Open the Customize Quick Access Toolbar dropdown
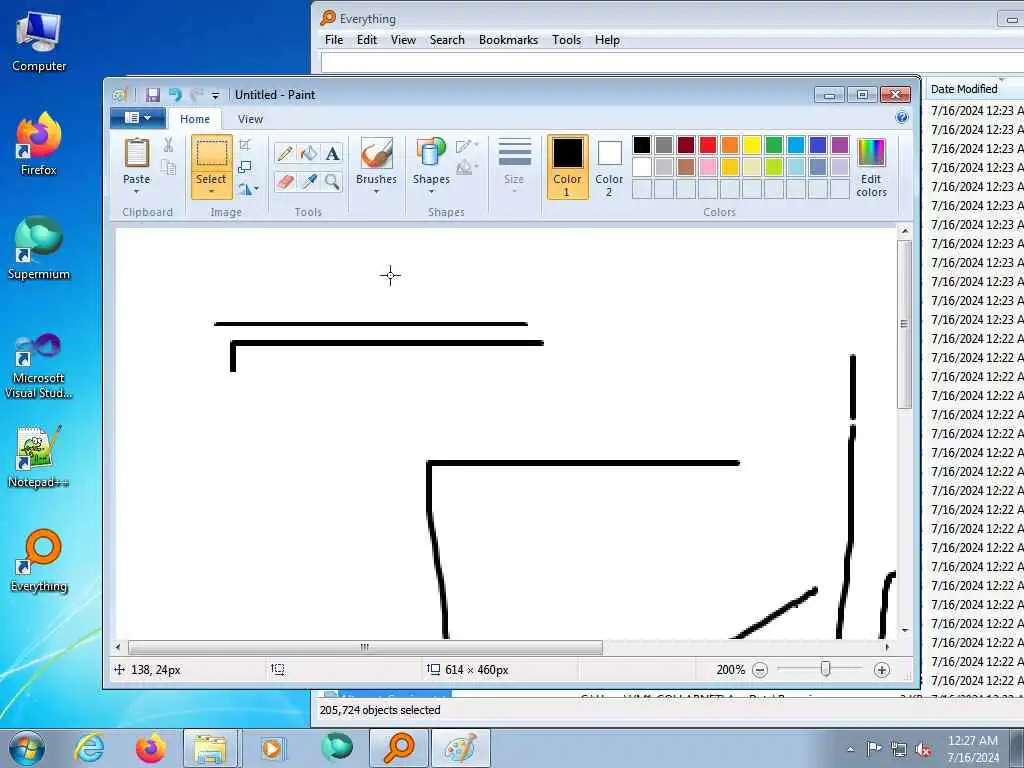The image size is (1024, 768). (x=216, y=95)
